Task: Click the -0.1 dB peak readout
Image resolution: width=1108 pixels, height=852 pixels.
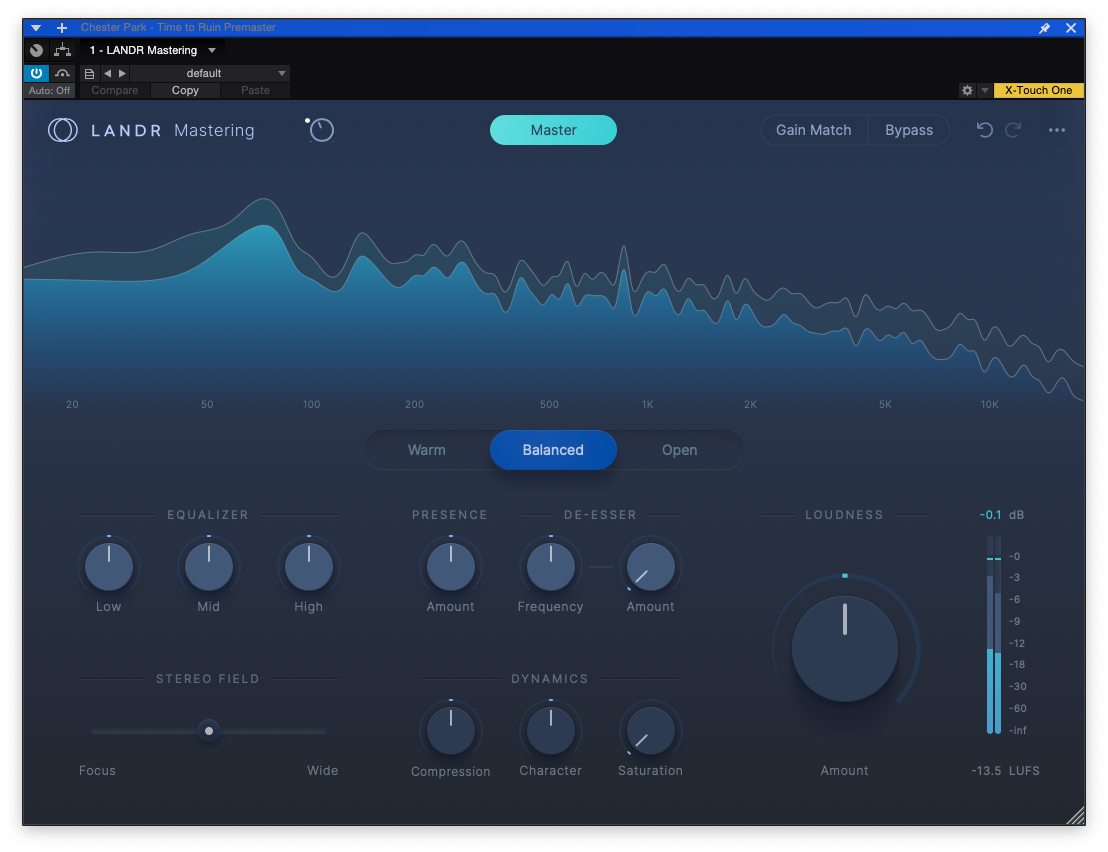Action: click(1001, 515)
